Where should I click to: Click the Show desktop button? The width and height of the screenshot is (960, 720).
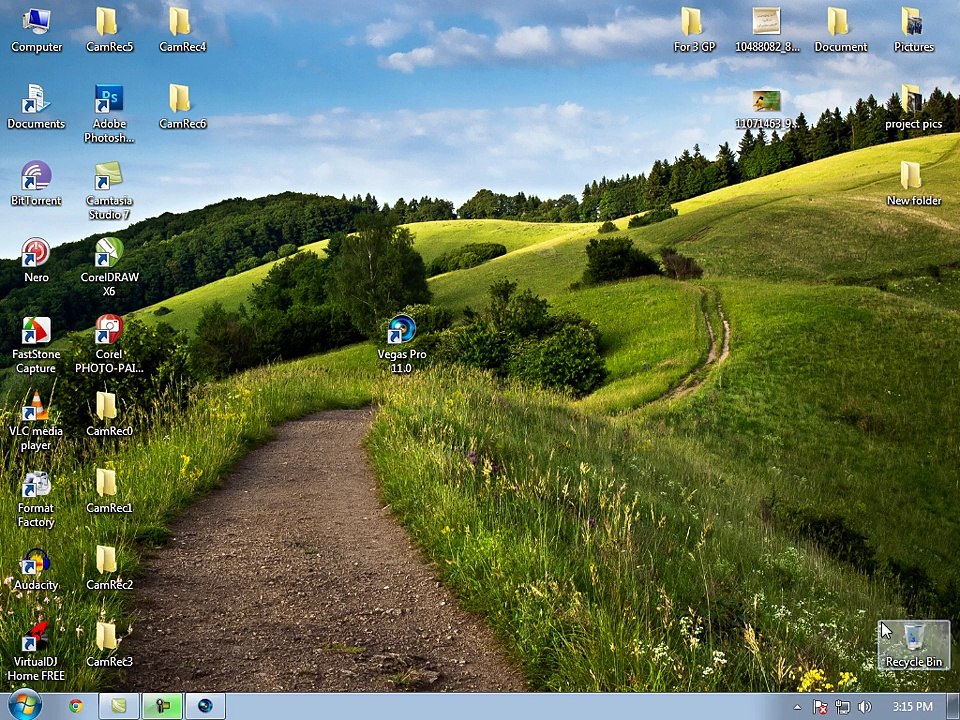954,707
